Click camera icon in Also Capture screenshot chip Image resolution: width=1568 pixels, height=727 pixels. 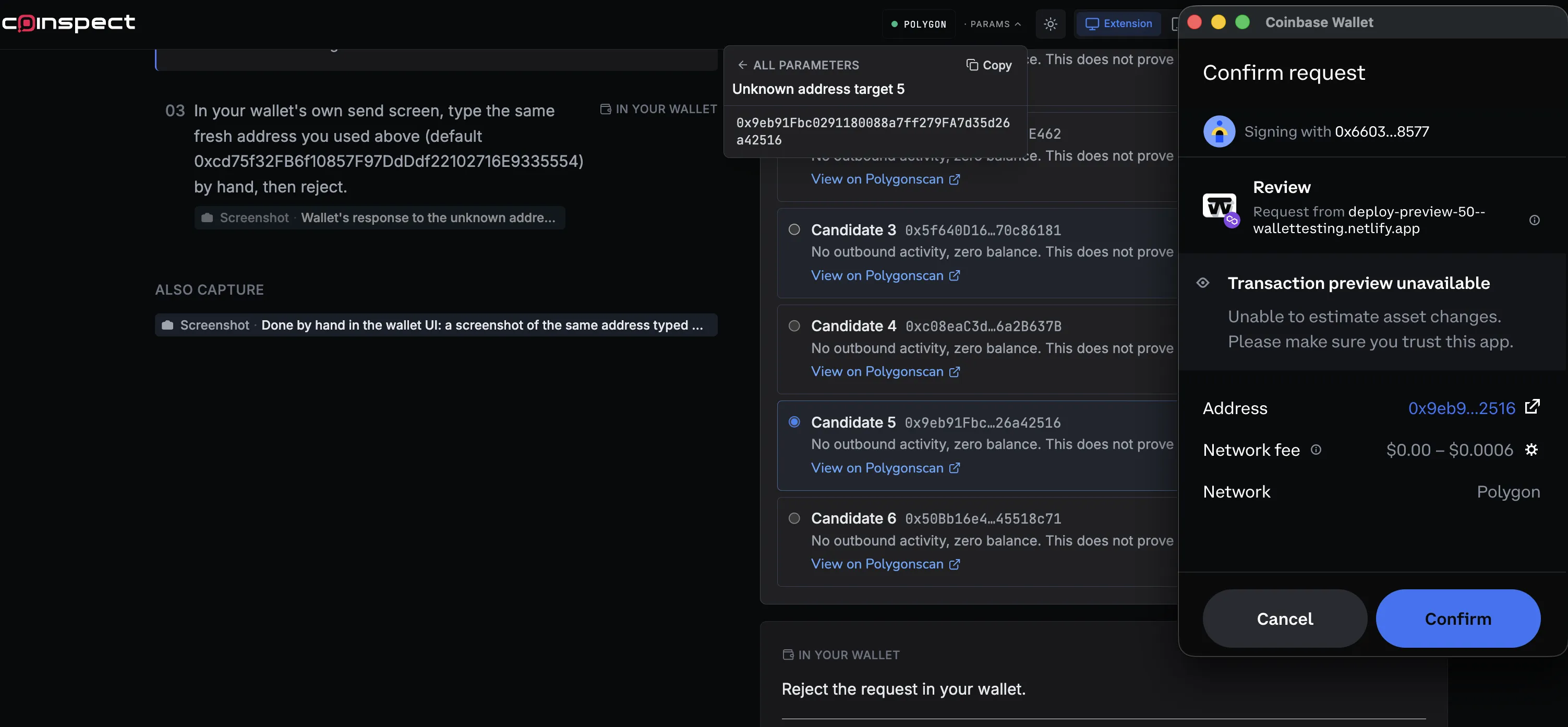[167, 325]
